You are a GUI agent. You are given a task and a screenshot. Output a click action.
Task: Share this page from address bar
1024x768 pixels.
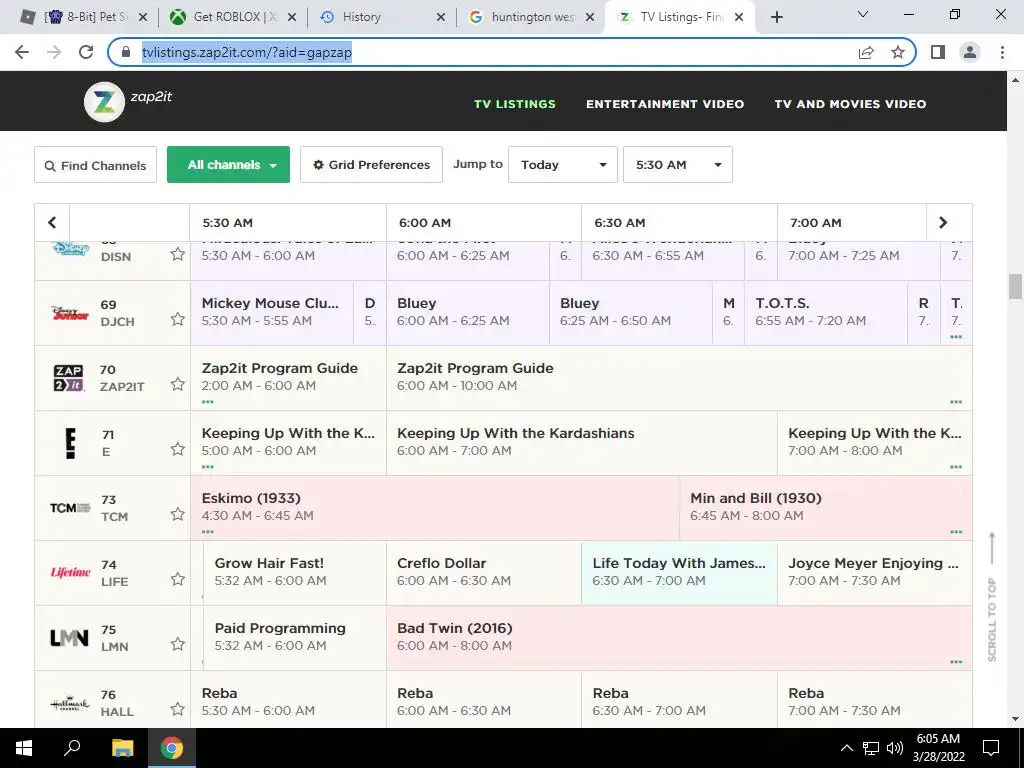pyautogui.click(x=866, y=52)
